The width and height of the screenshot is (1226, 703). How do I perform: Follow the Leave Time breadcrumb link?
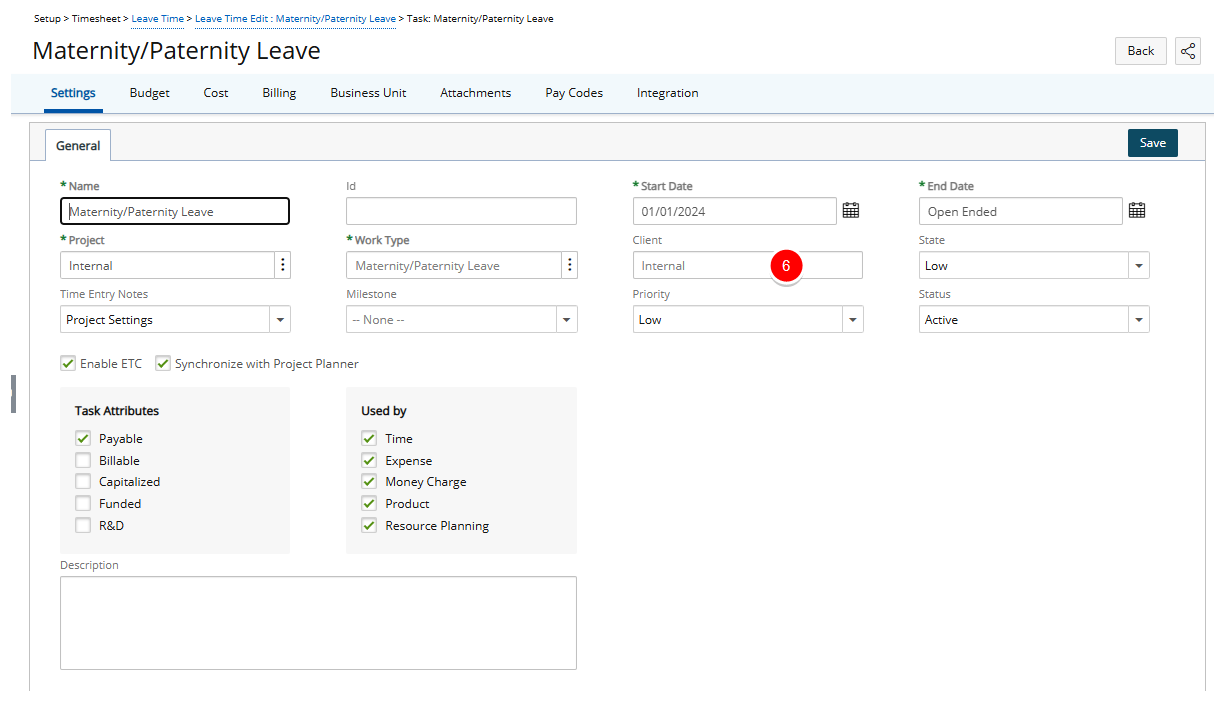pyautogui.click(x=157, y=19)
